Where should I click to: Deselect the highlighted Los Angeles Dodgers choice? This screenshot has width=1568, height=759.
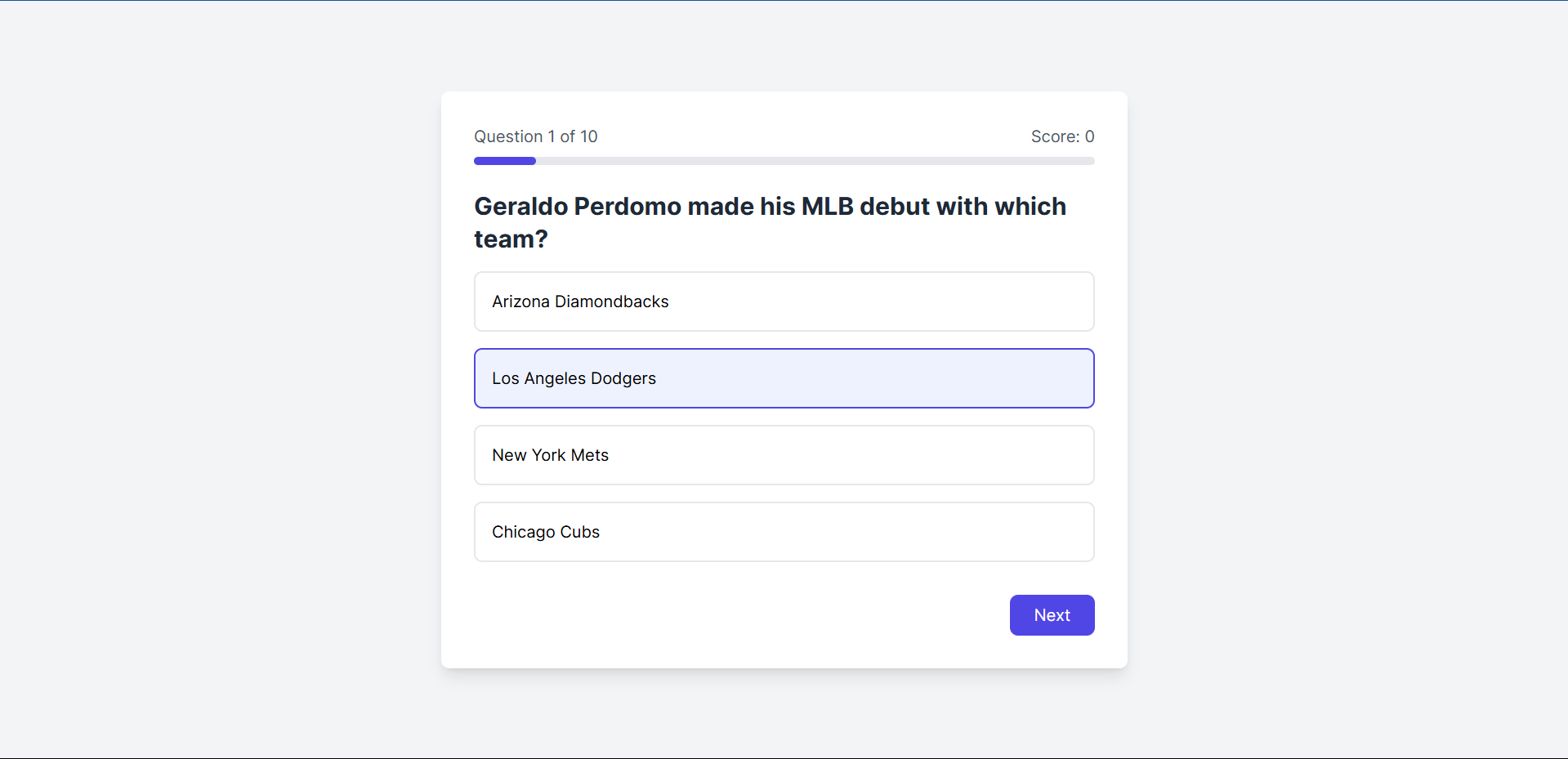pos(784,378)
